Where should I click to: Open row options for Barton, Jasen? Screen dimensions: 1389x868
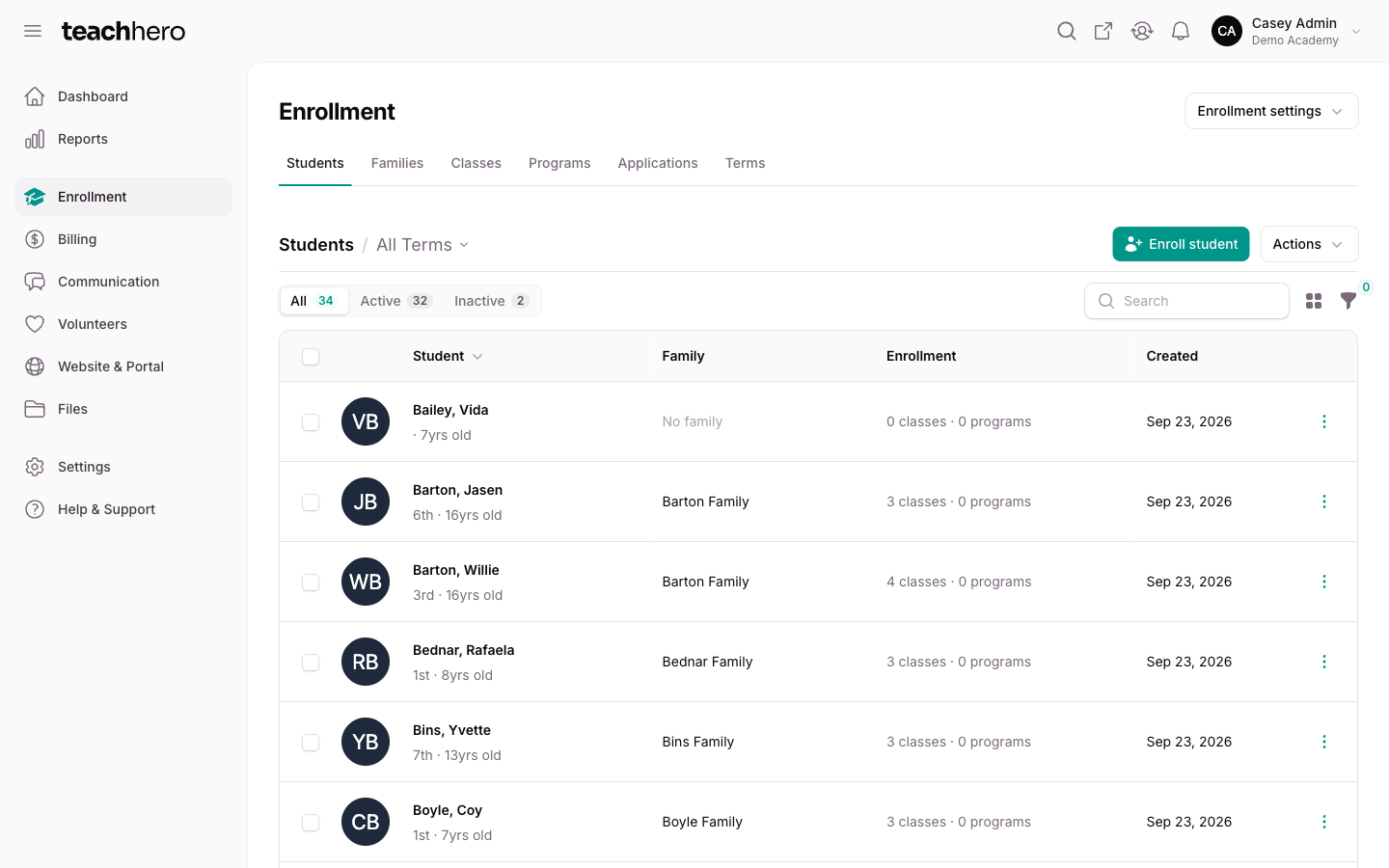point(1324,502)
